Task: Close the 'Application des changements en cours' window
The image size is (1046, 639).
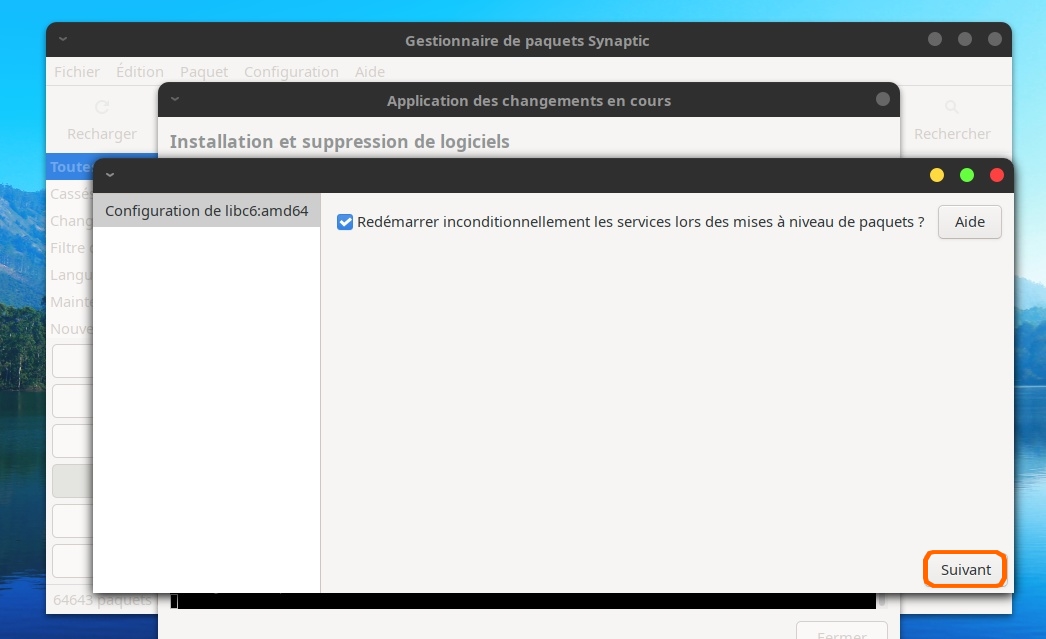Action: [882, 100]
